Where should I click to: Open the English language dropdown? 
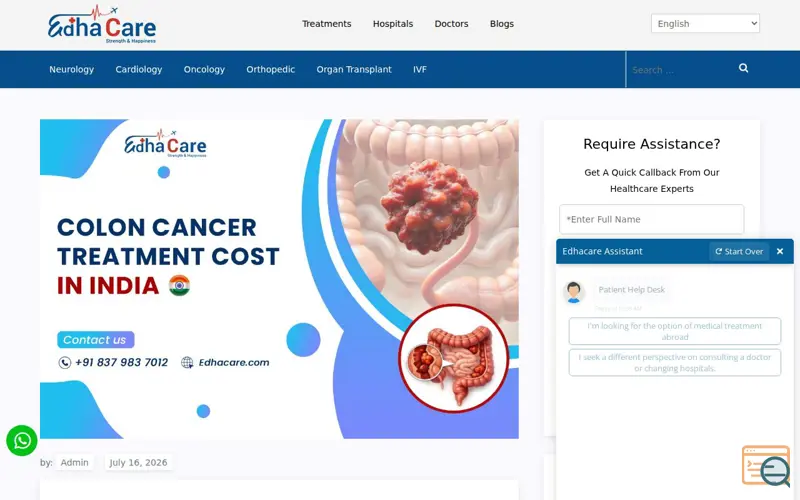pyautogui.click(x=705, y=23)
